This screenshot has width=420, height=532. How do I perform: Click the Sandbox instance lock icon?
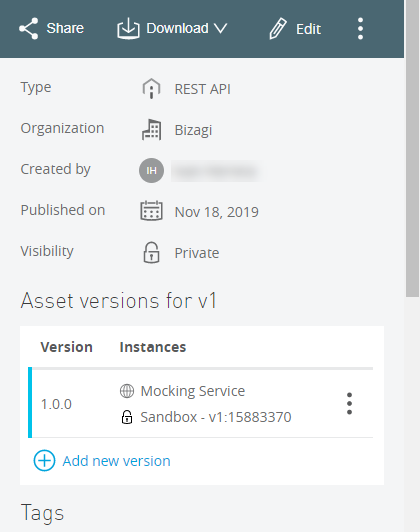[127, 417]
